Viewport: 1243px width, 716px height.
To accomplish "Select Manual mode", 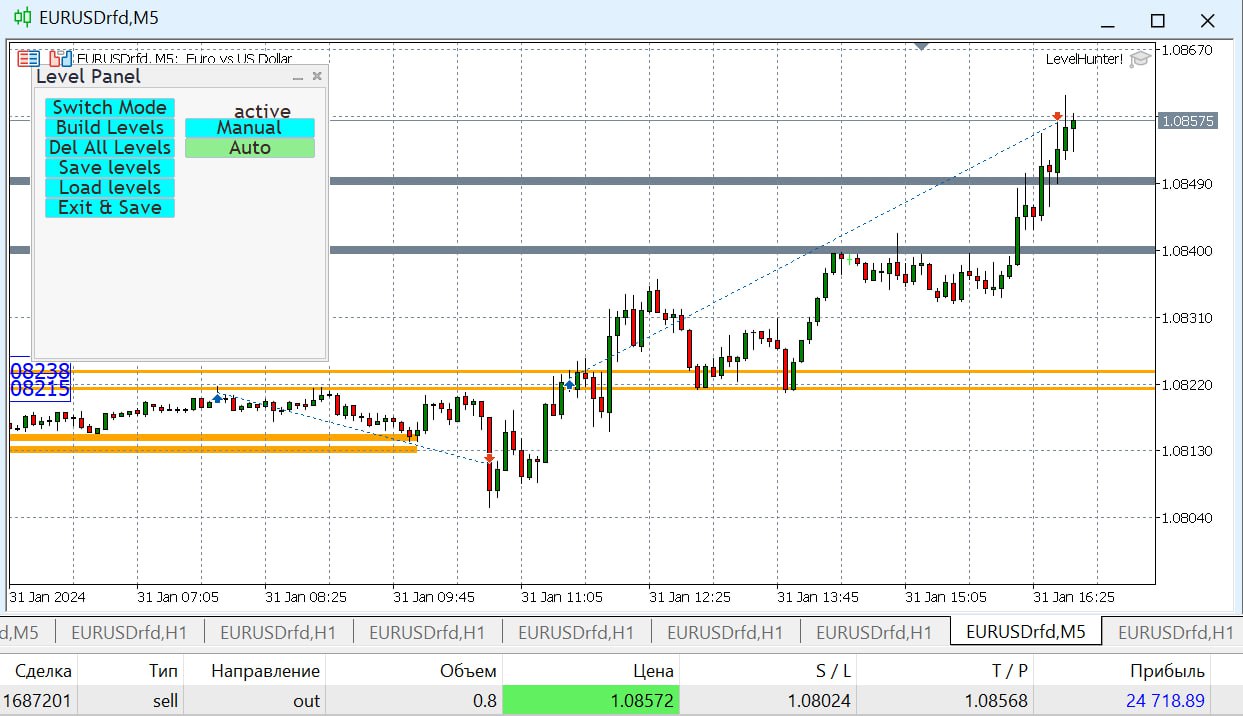I will [x=250, y=128].
